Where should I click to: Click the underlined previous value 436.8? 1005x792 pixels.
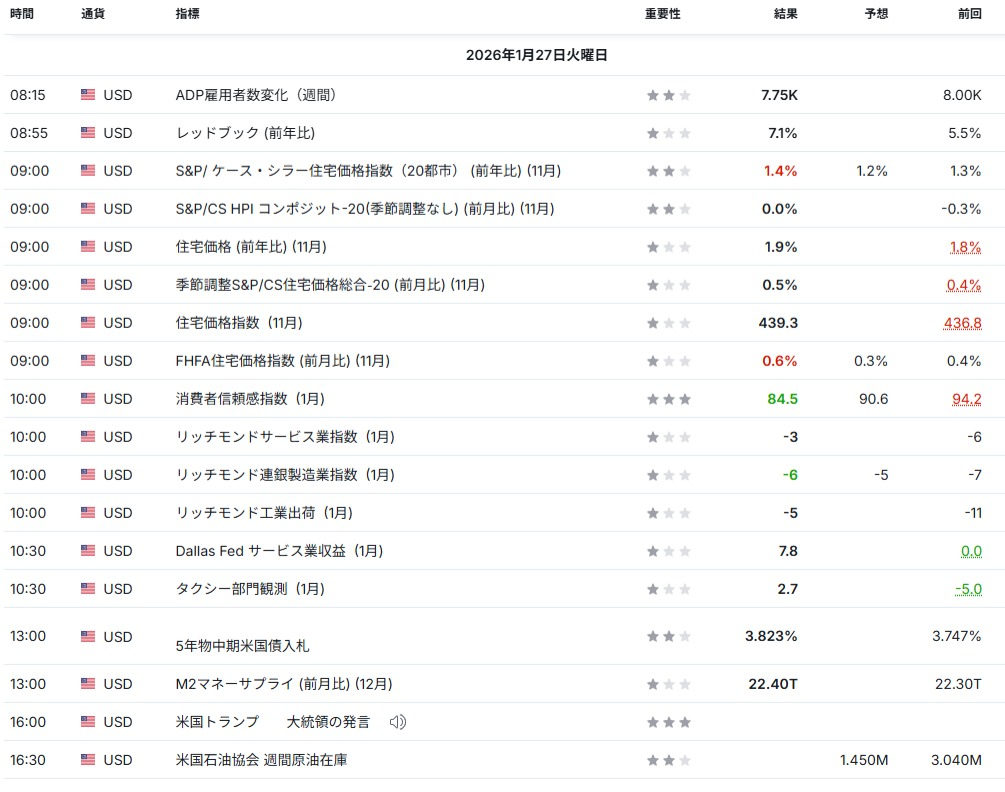coord(962,323)
